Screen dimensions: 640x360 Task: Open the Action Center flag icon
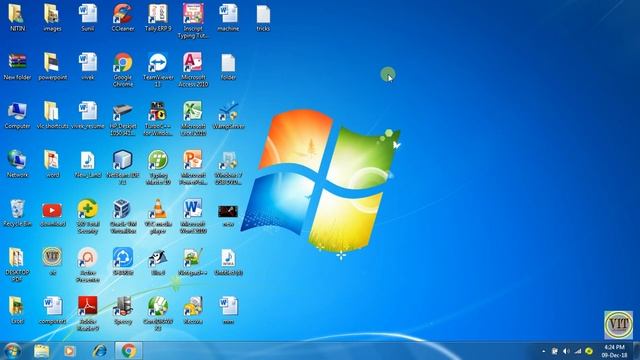tap(555, 351)
